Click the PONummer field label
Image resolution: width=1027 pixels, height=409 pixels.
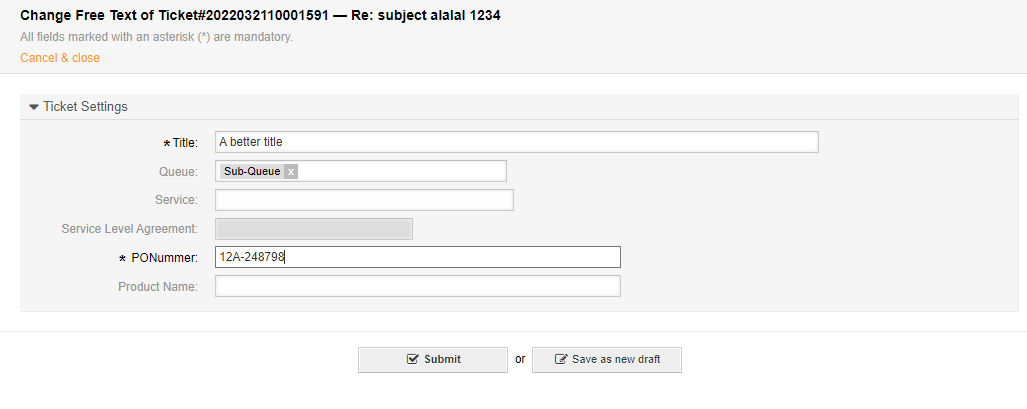point(164,258)
